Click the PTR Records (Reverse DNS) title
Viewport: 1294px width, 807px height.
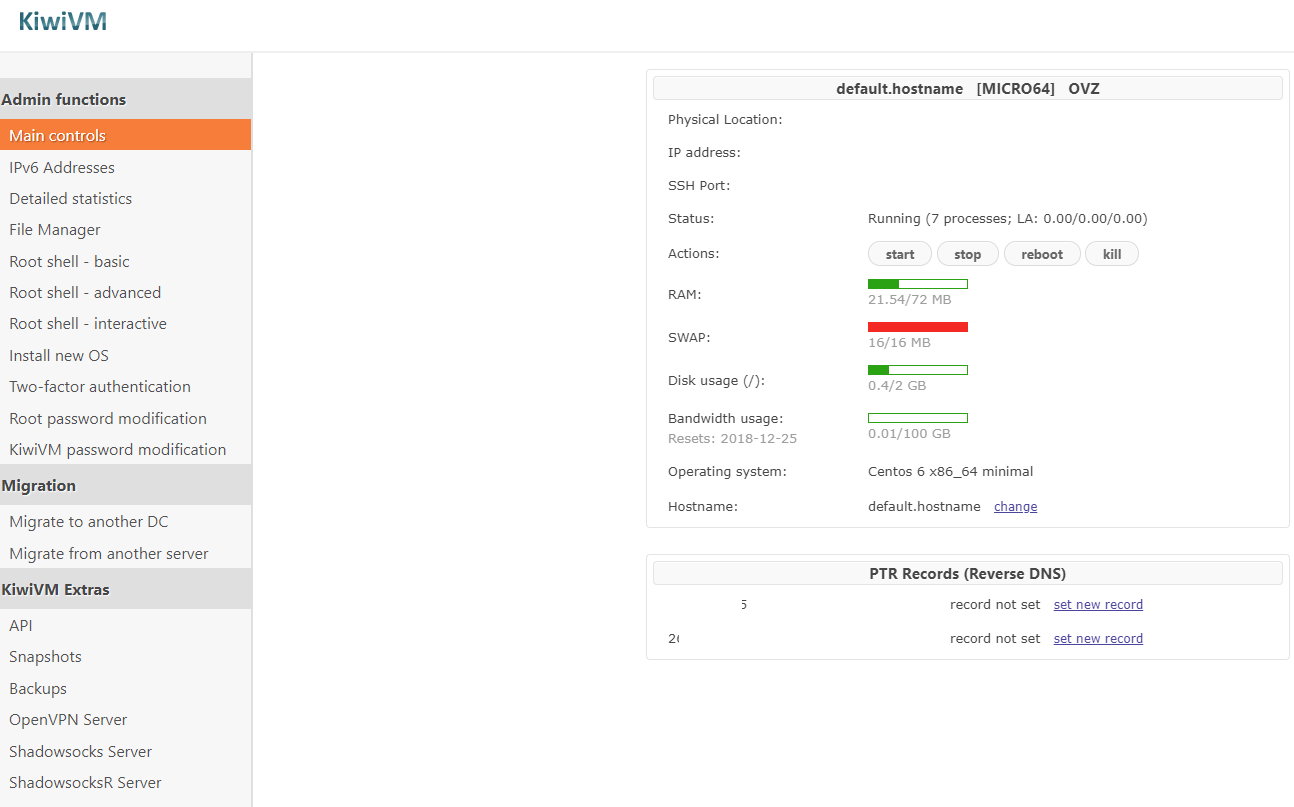click(968, 573)
